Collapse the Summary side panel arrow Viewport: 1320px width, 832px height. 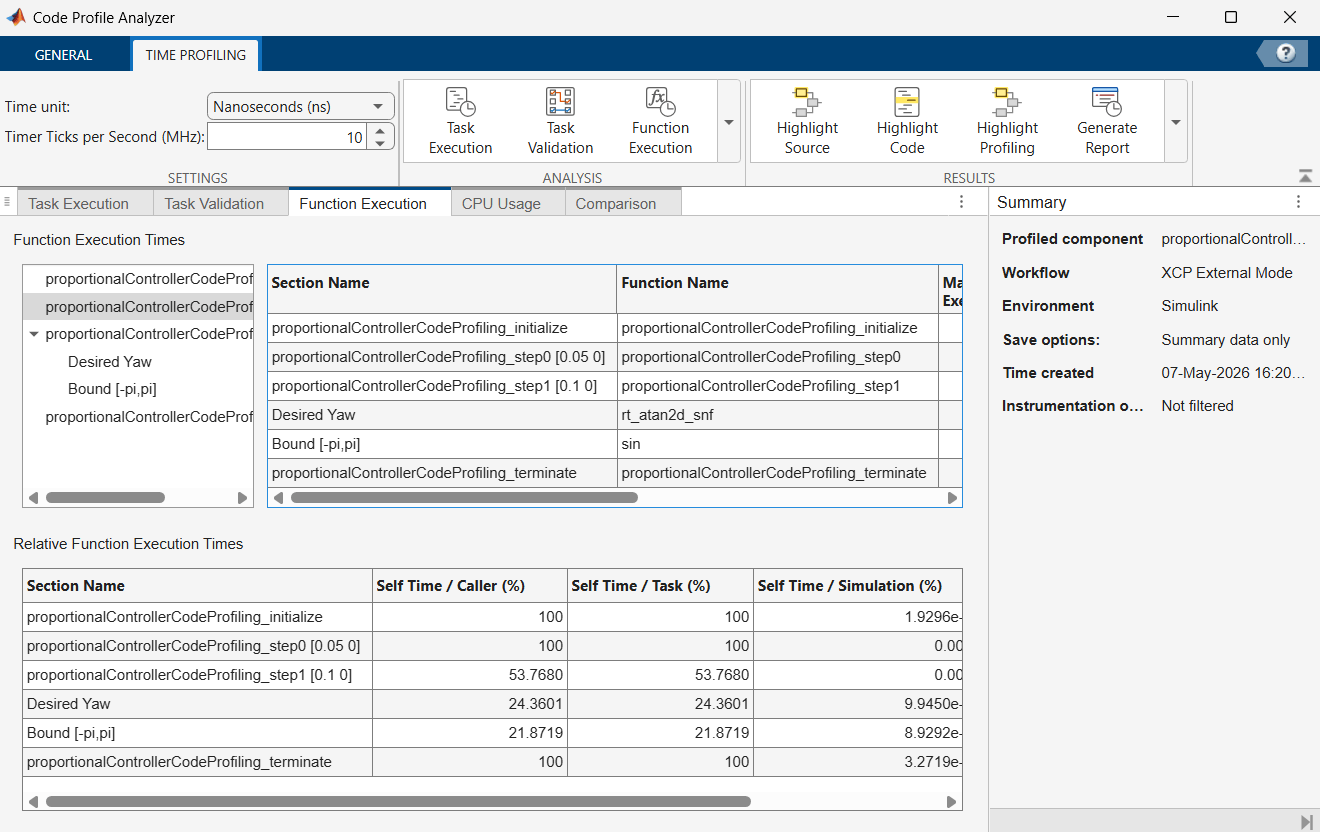point(1306,821)
